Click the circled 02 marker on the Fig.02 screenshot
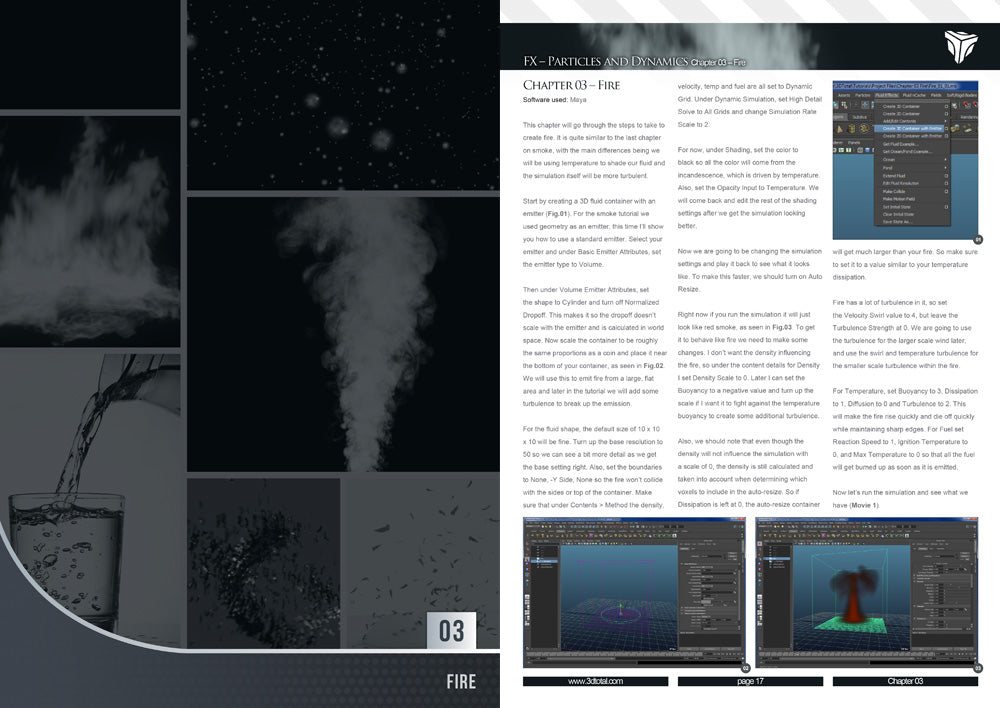This screenshot has height=708, width=1000. tap(743, 666)
